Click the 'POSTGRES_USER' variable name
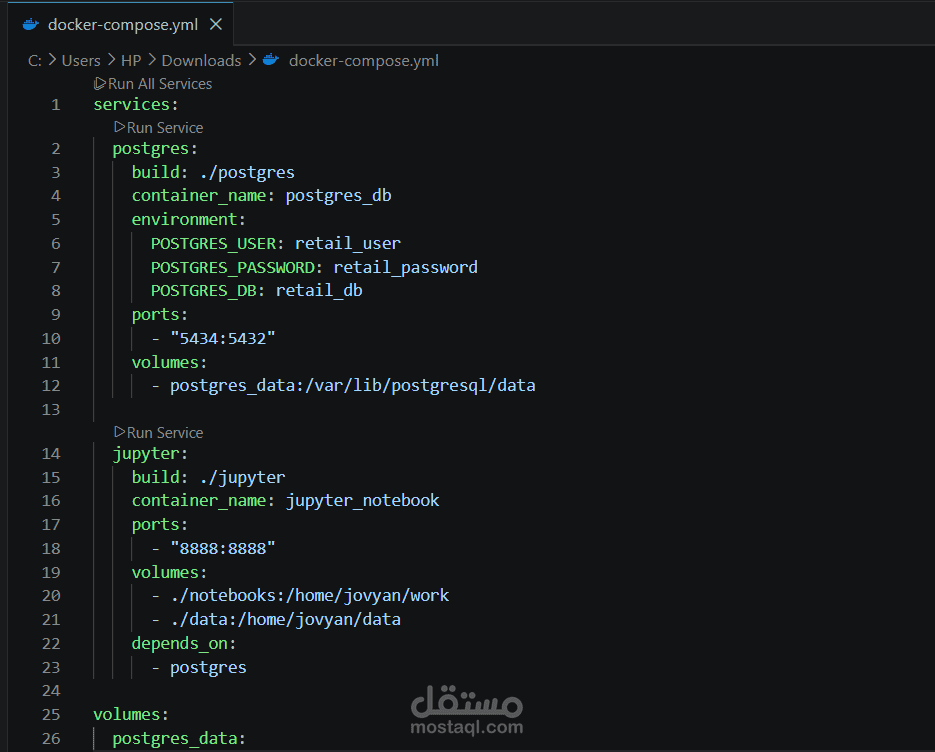 coord(213,244)
